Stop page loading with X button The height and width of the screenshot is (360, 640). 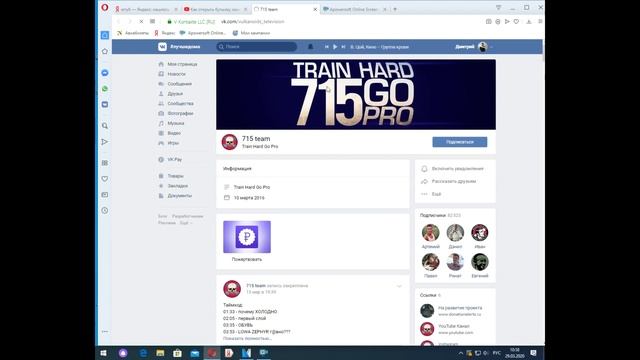pyautogui.click(x=141, y=22)
